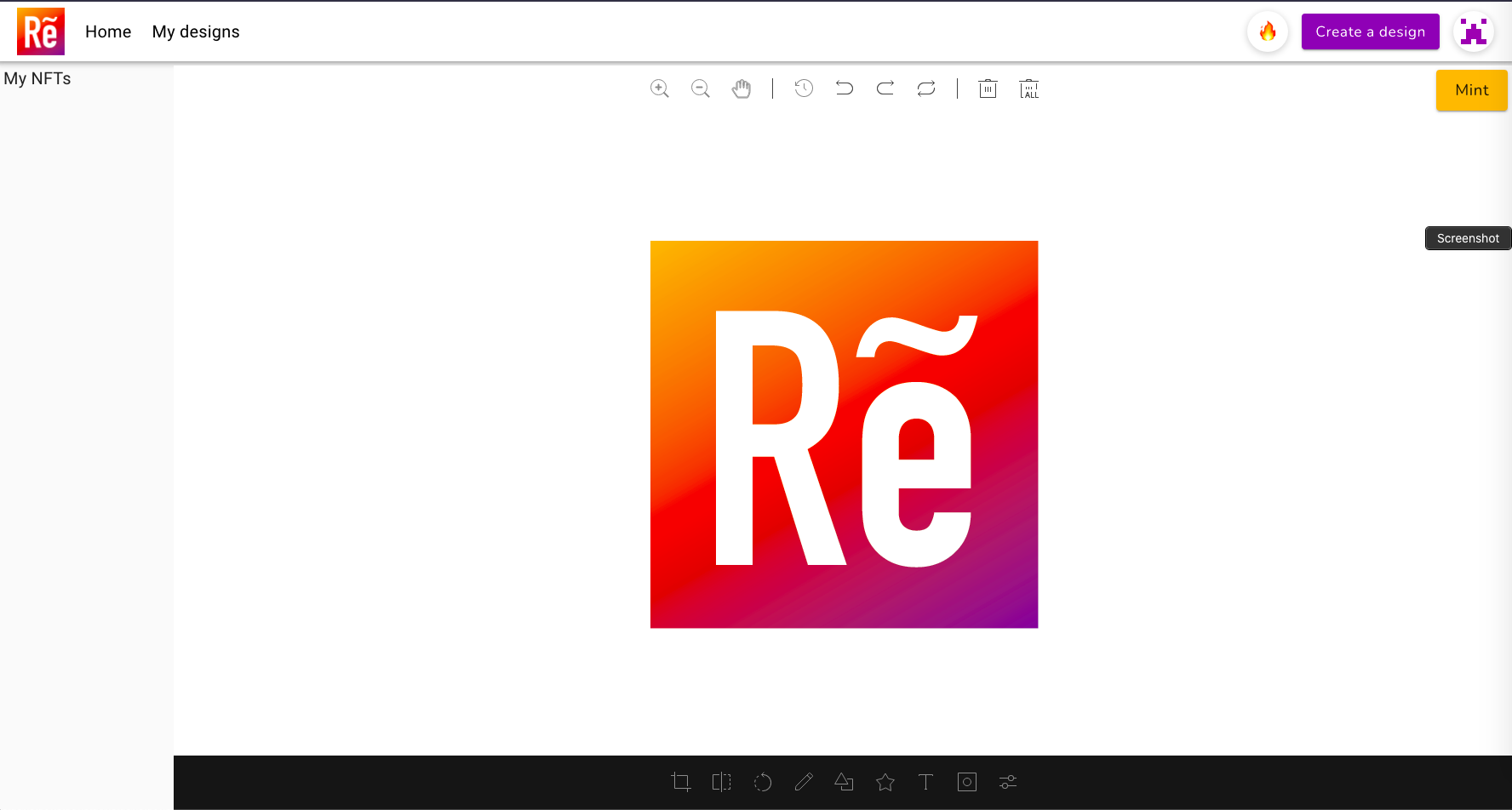Select the Flip tool
This screenshot has width=1512, height=810.
[x=722, y=782]
